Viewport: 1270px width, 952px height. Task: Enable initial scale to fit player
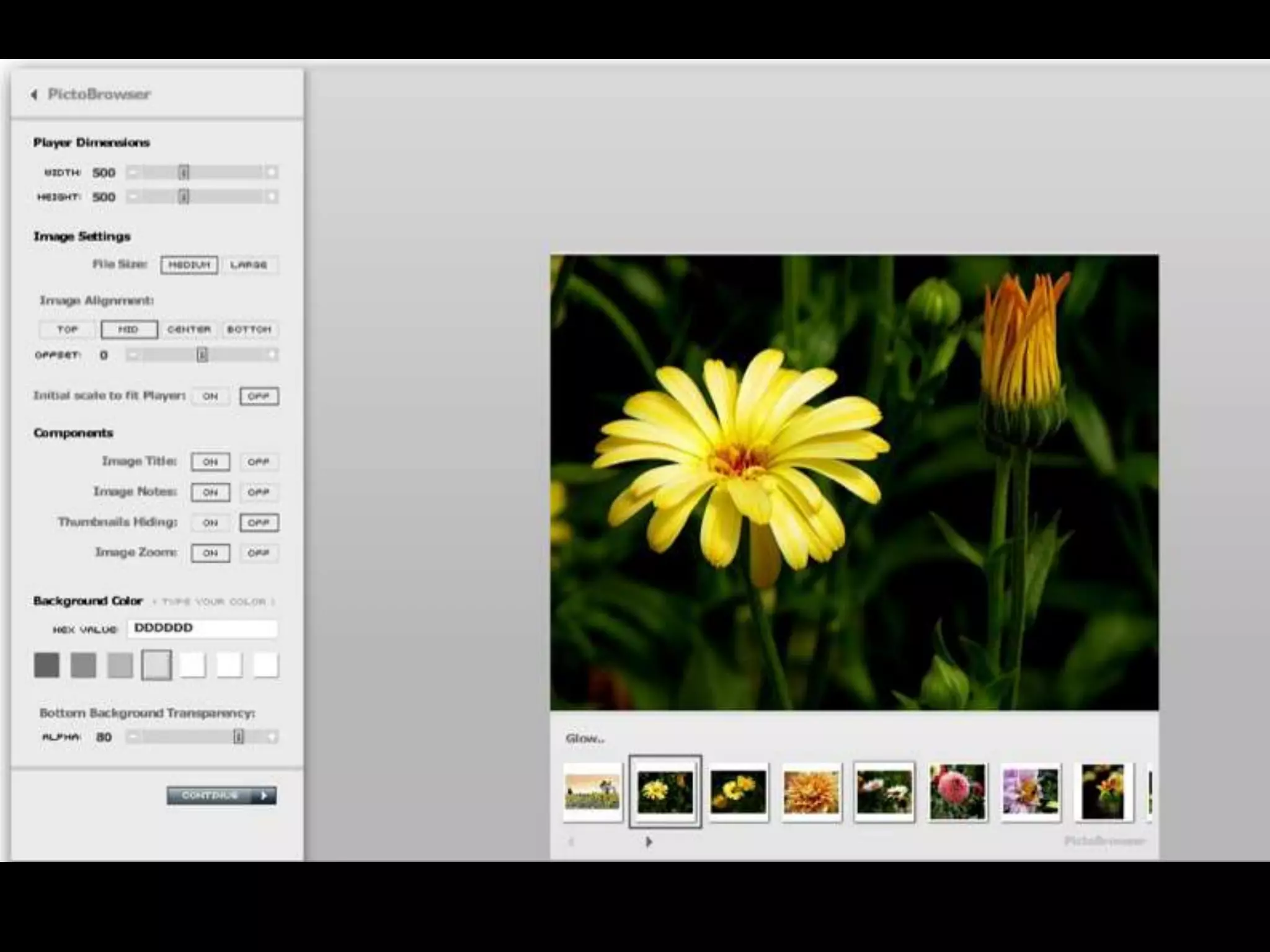point(210,396)
